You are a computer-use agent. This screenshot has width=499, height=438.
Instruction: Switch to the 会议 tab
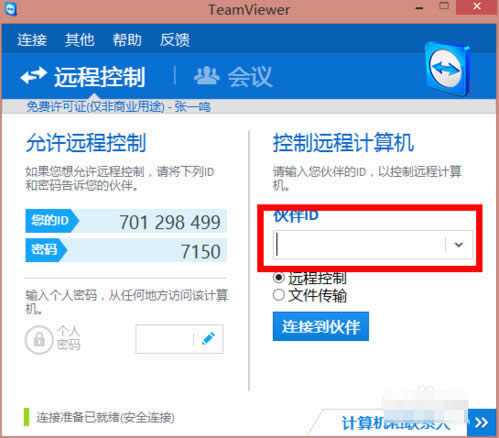click(x=233, y=76)
